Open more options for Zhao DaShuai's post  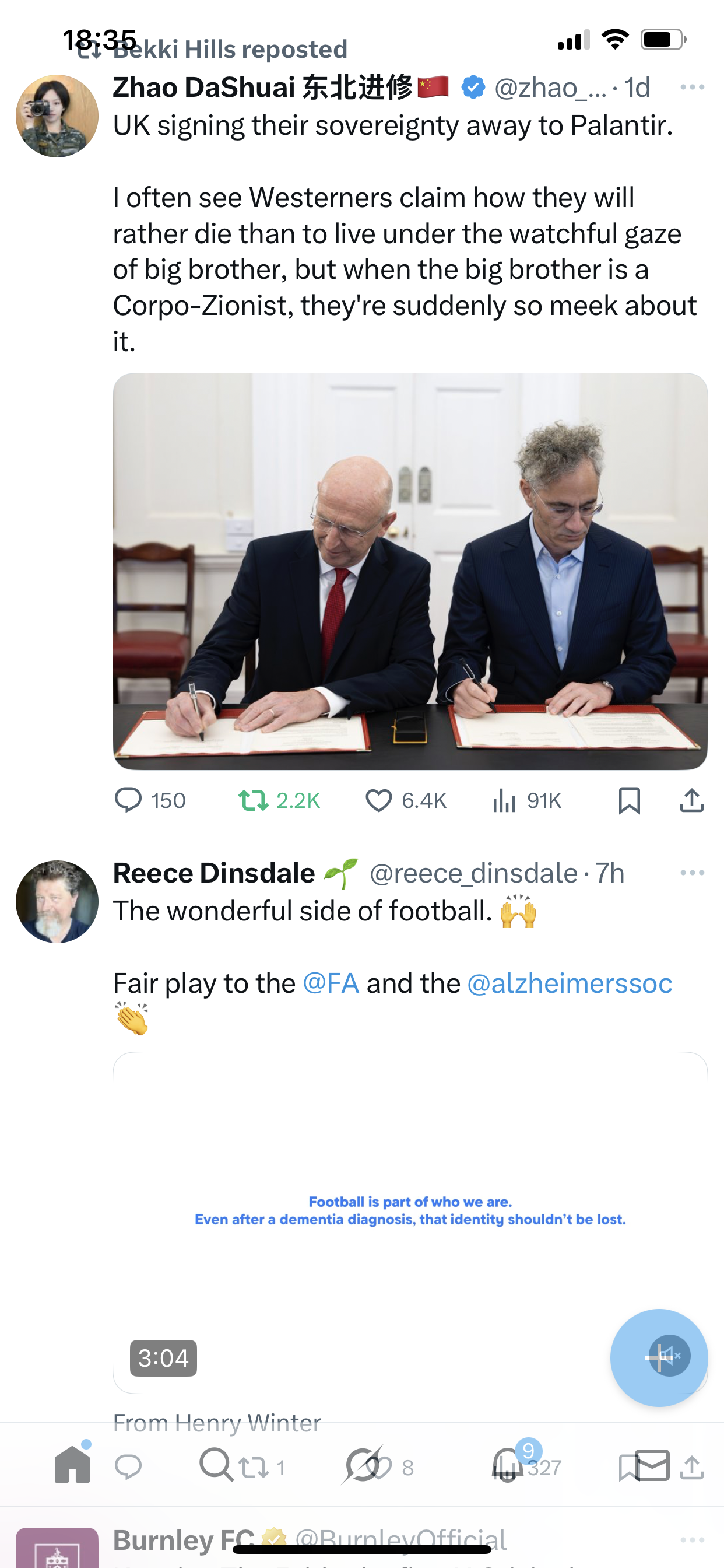tap(692, 87)
